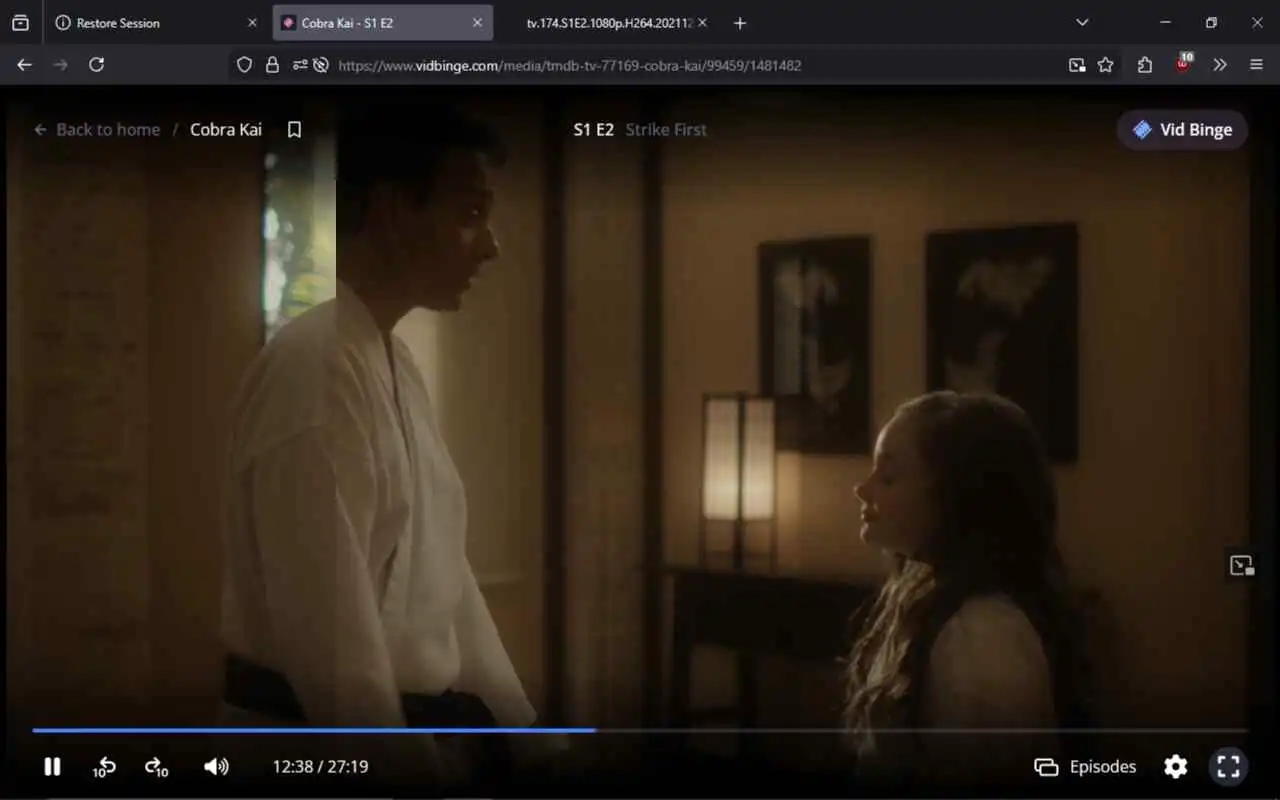This screenshot has height=800, width=1280.
Task: Open the player settings gear
Action: [1176, 767]
